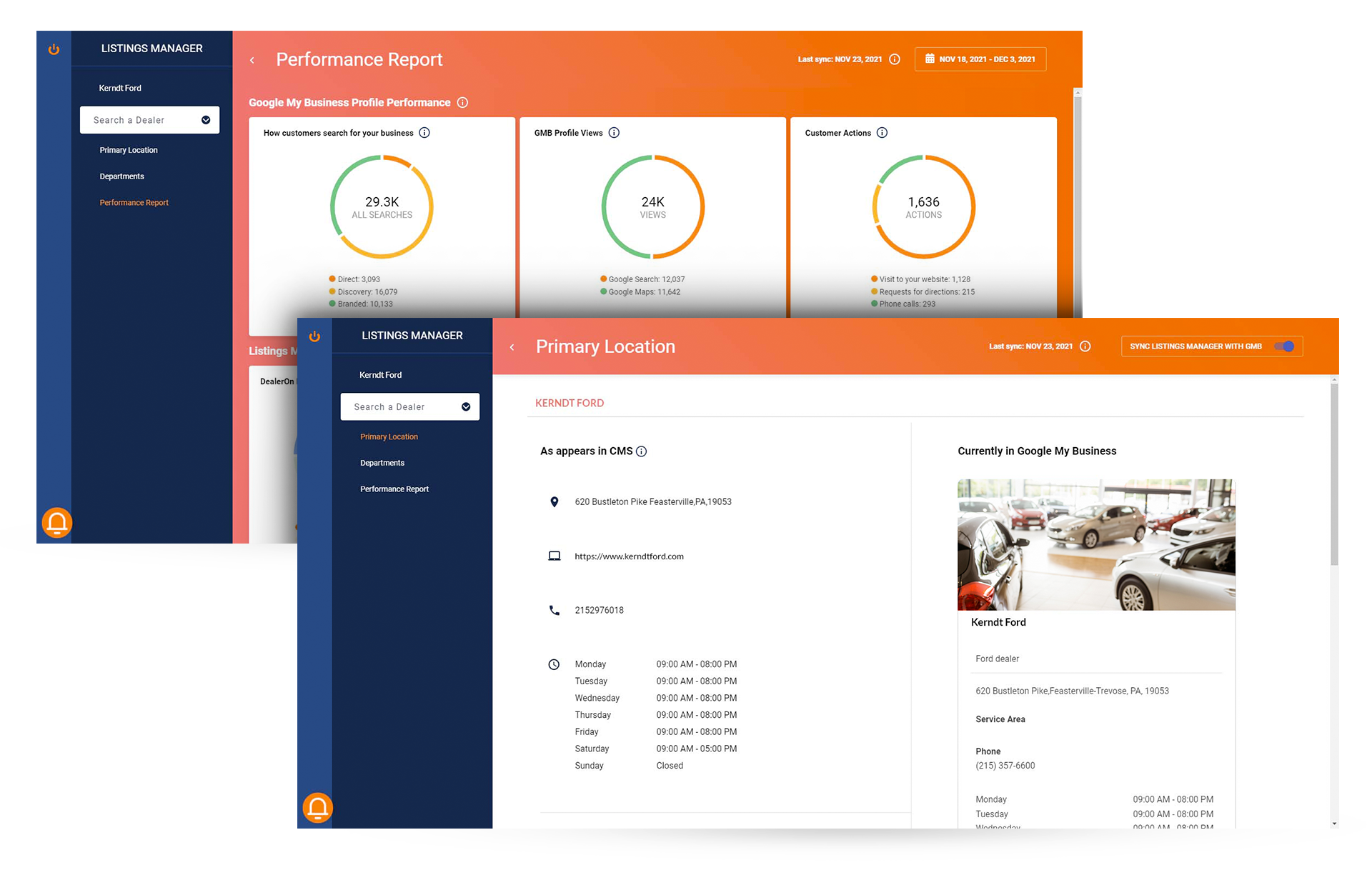Click Discovery: 16,079 legend entry
Viewport: 1372px width, 870px height.
point(363,292)
